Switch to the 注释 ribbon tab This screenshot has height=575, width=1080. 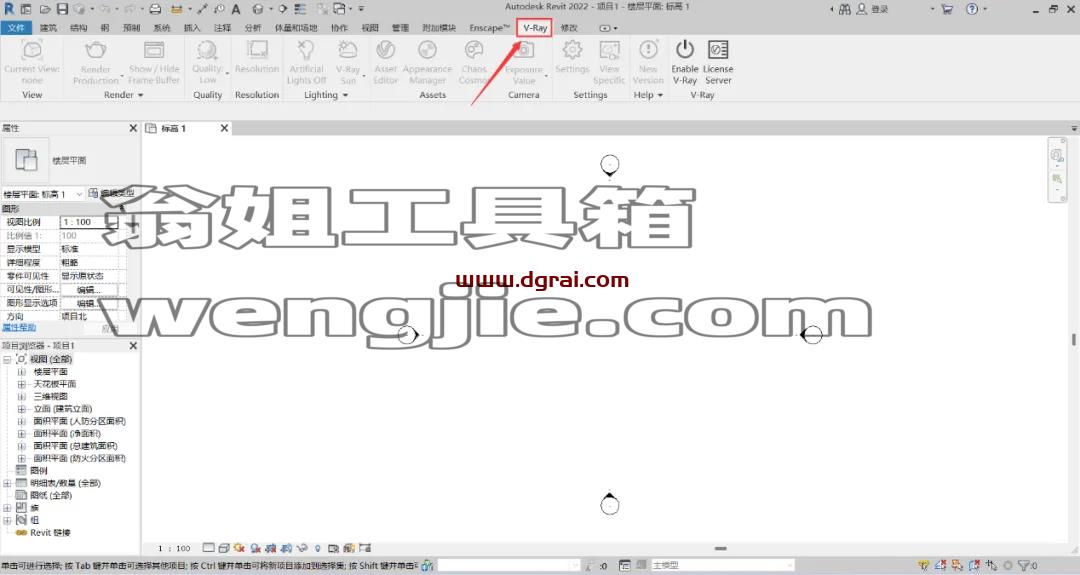point(222,28)
